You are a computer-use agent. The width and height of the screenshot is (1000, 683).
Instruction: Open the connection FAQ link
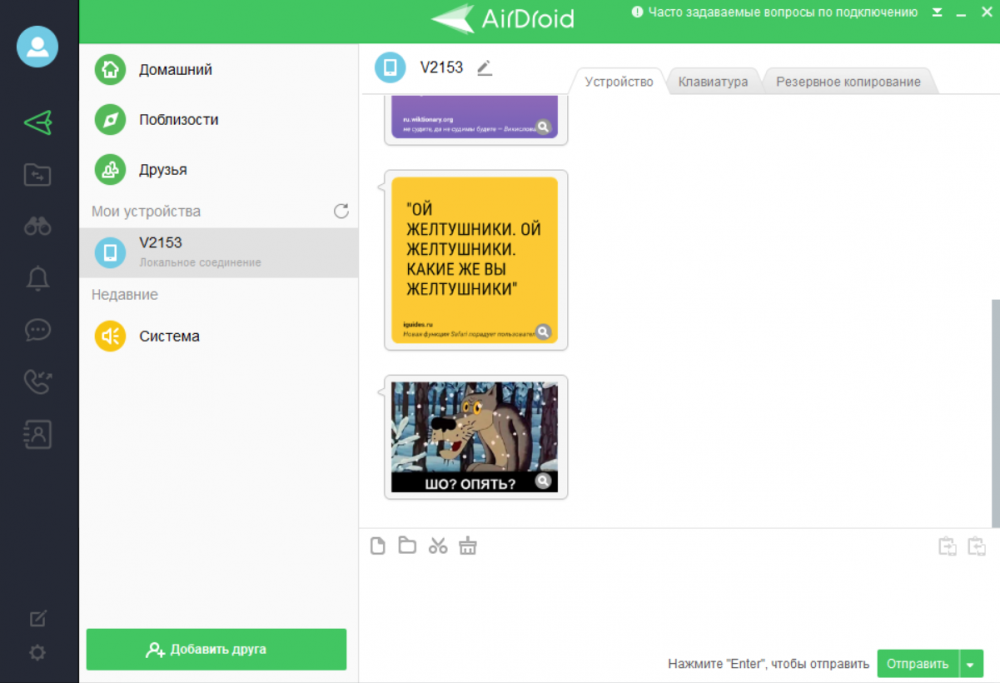pos(775,12)
